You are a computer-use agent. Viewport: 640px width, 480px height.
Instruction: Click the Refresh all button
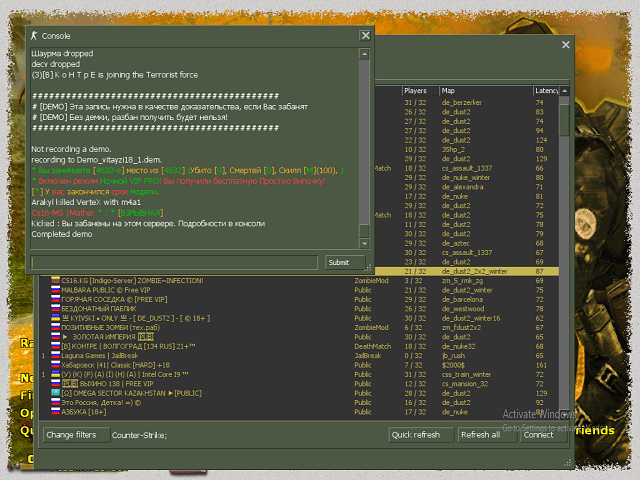click(x=487, y=435)
